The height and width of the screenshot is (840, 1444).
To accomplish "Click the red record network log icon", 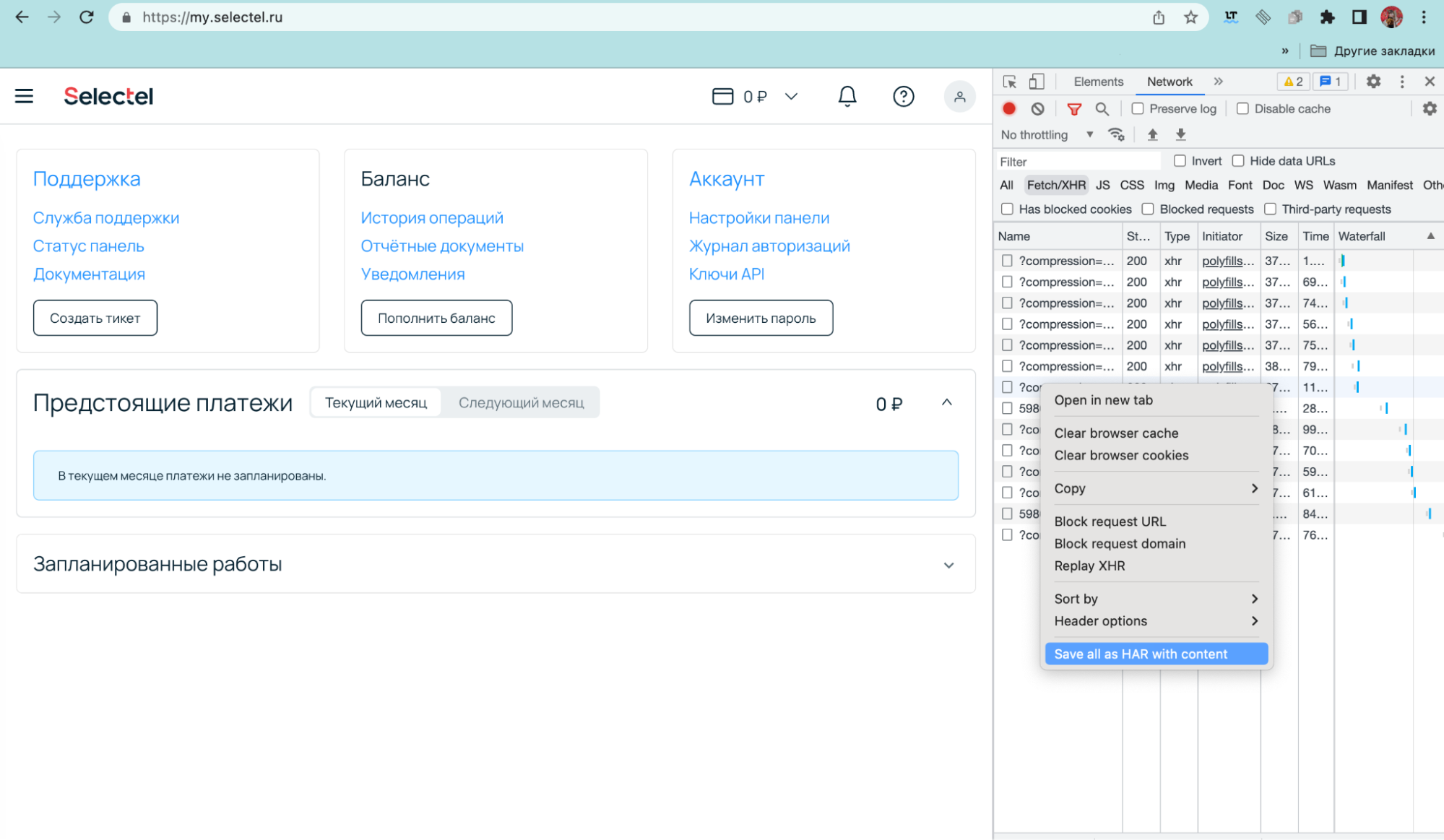I will (x=1009, y=108).
